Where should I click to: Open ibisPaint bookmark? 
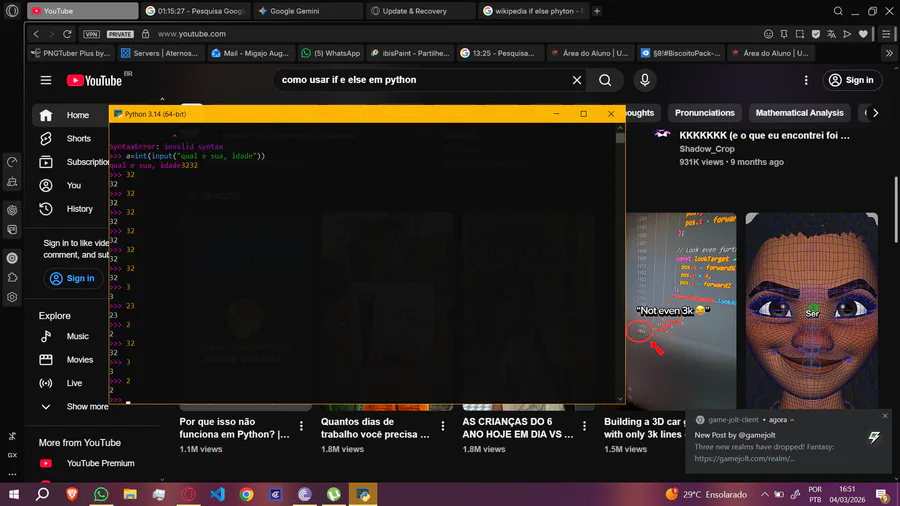pos(410,53)
